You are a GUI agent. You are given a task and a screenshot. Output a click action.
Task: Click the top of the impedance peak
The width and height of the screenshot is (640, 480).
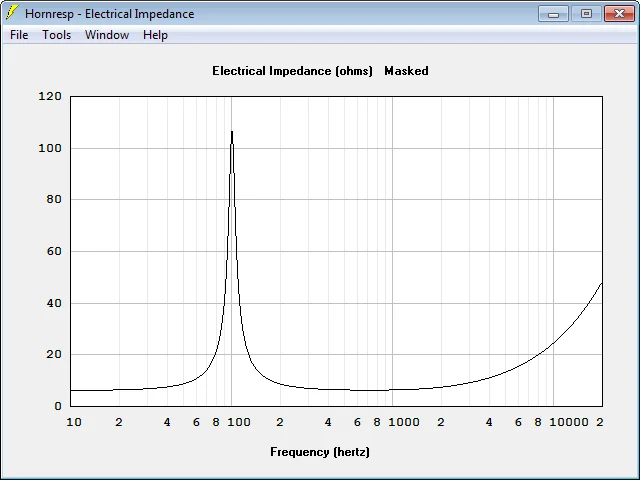[232, 132]
